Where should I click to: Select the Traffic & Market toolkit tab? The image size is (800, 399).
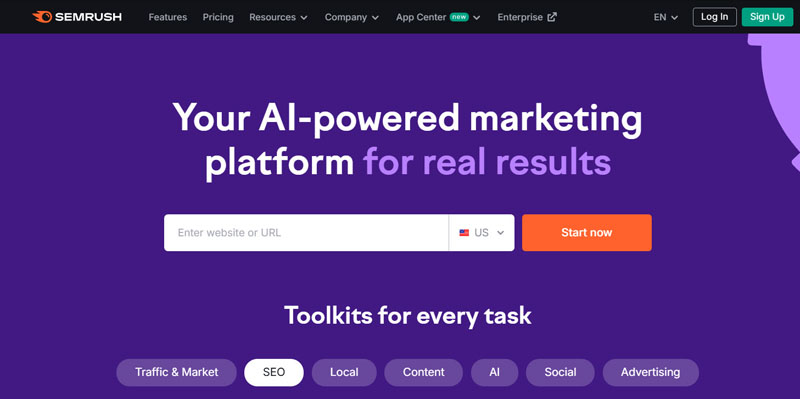pyautogui.click(x=177, y=372)
